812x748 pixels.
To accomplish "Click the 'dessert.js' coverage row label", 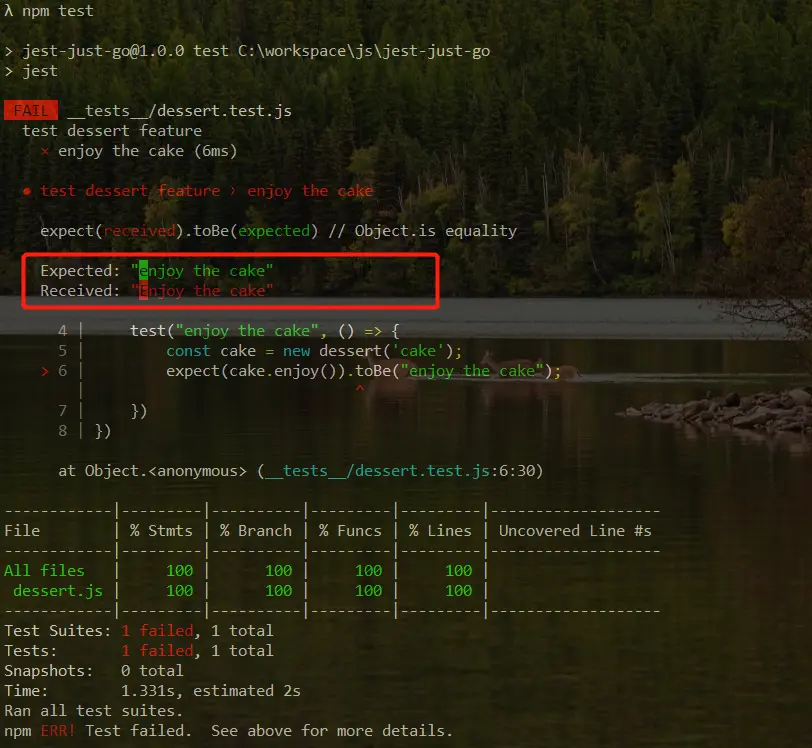I will coord(58,591).
